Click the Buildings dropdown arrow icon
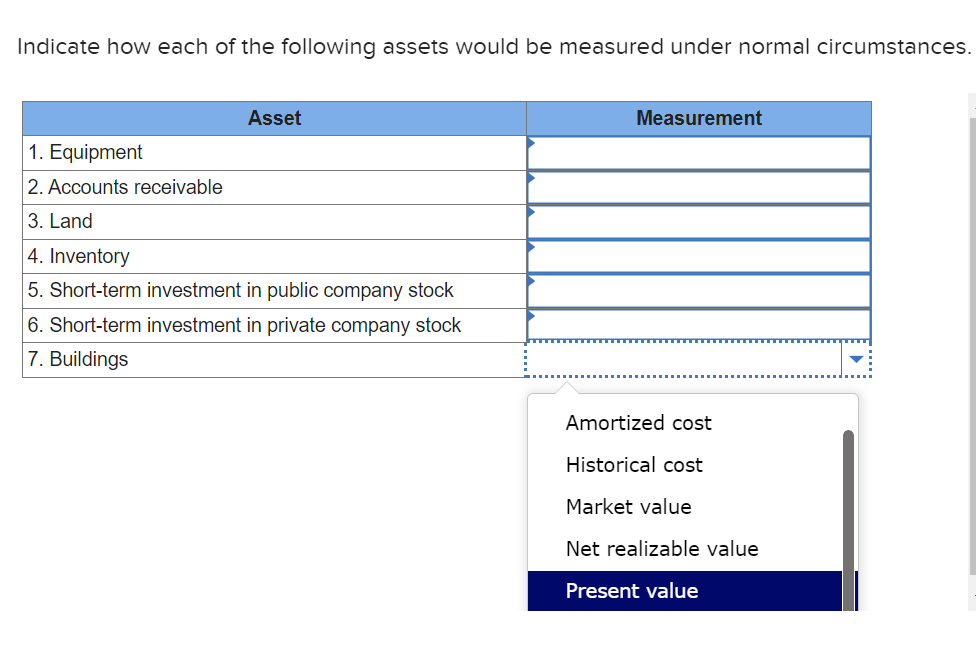 pyautogui.click(x=856, y=359)
